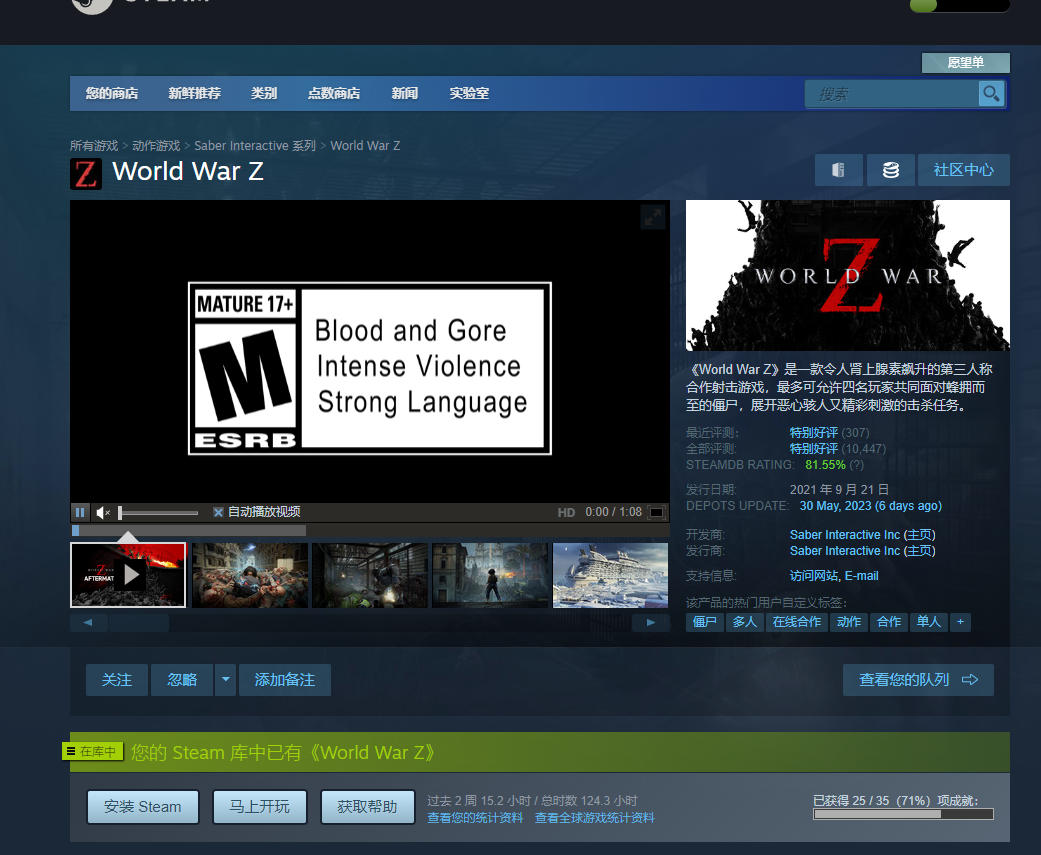The height and width of the screenshot is (855, 1041).
Task: Enter fullscreen using the video corner expand icon
Action: pos(652,217)
